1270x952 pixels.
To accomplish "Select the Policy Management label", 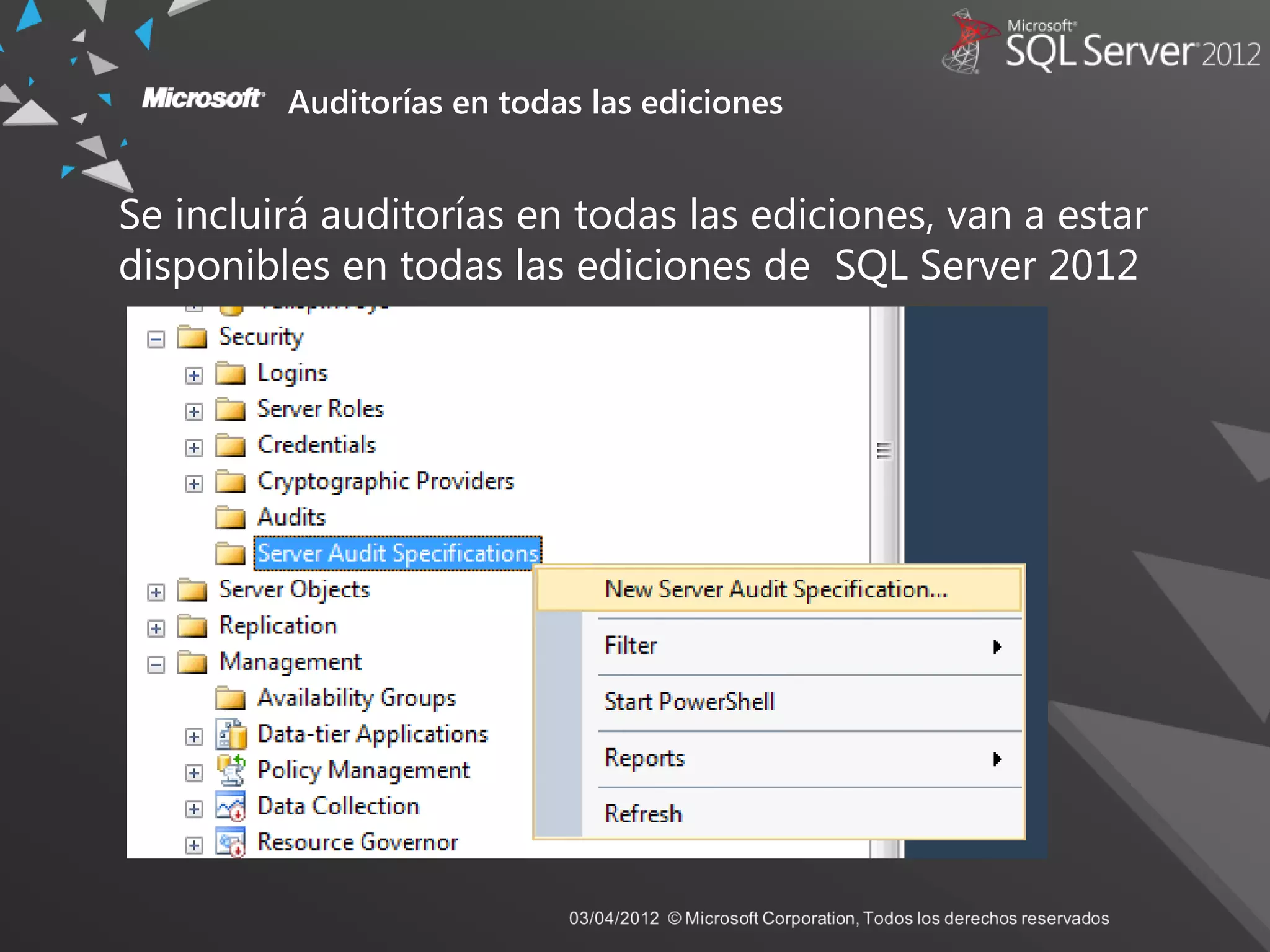I will [x=363, y=770].
